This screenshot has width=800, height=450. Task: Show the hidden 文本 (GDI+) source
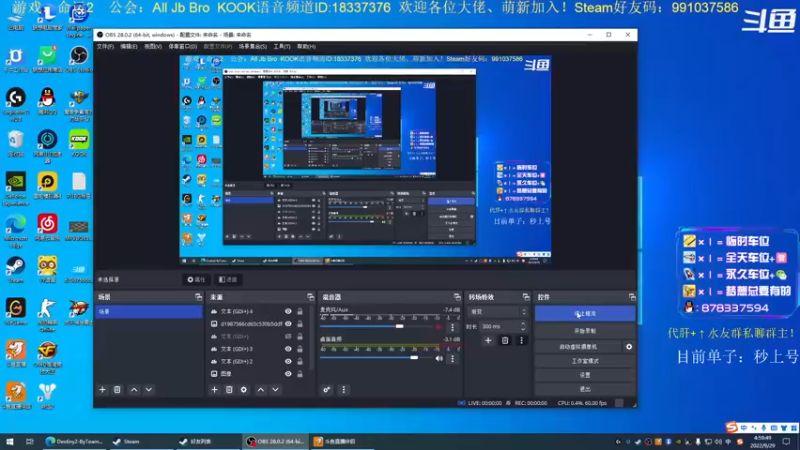coord(288,336)
